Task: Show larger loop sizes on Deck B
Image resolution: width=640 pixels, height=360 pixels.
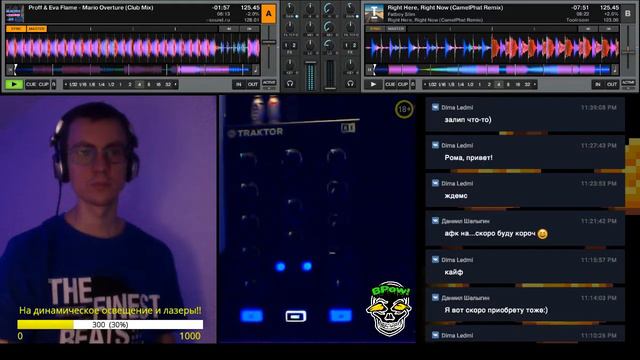Action: [x=535, y=84]
